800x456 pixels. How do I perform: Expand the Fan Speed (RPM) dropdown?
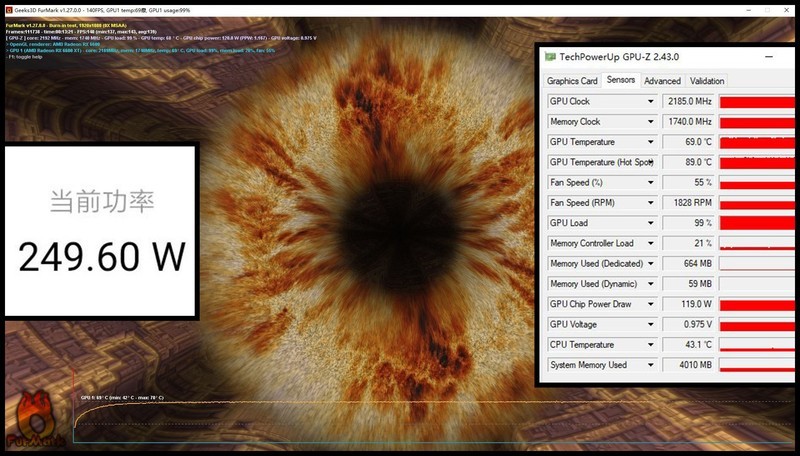coord(651,202)
